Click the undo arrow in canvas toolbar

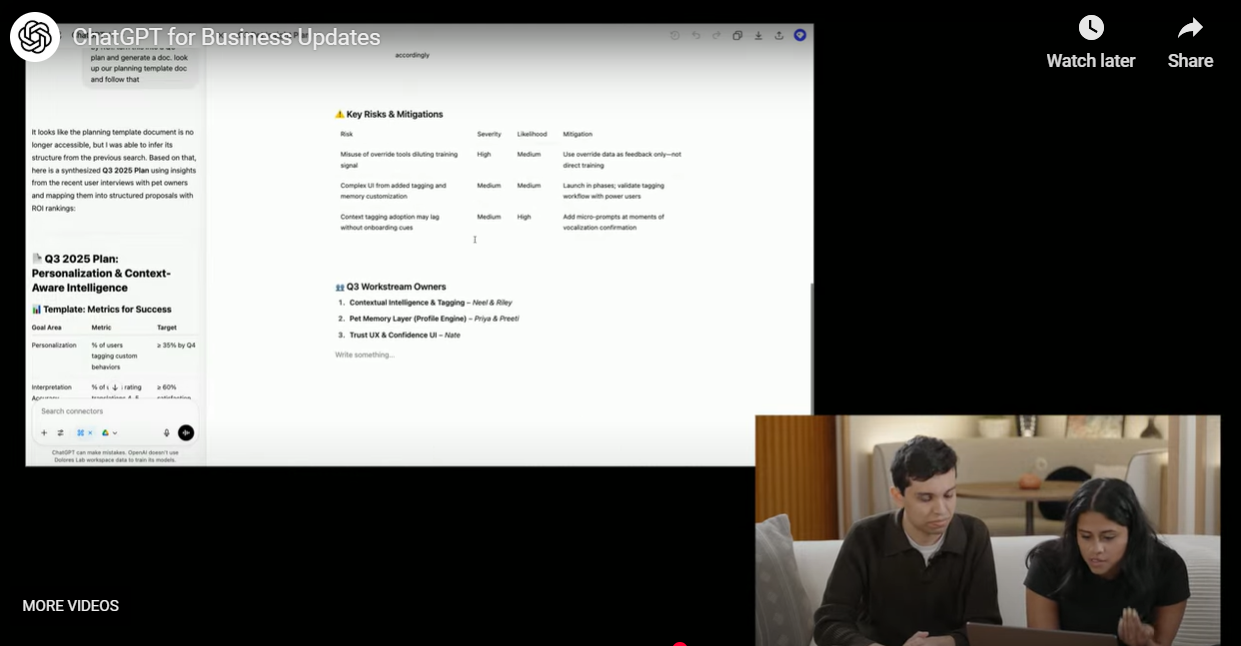tap(696, 35)
